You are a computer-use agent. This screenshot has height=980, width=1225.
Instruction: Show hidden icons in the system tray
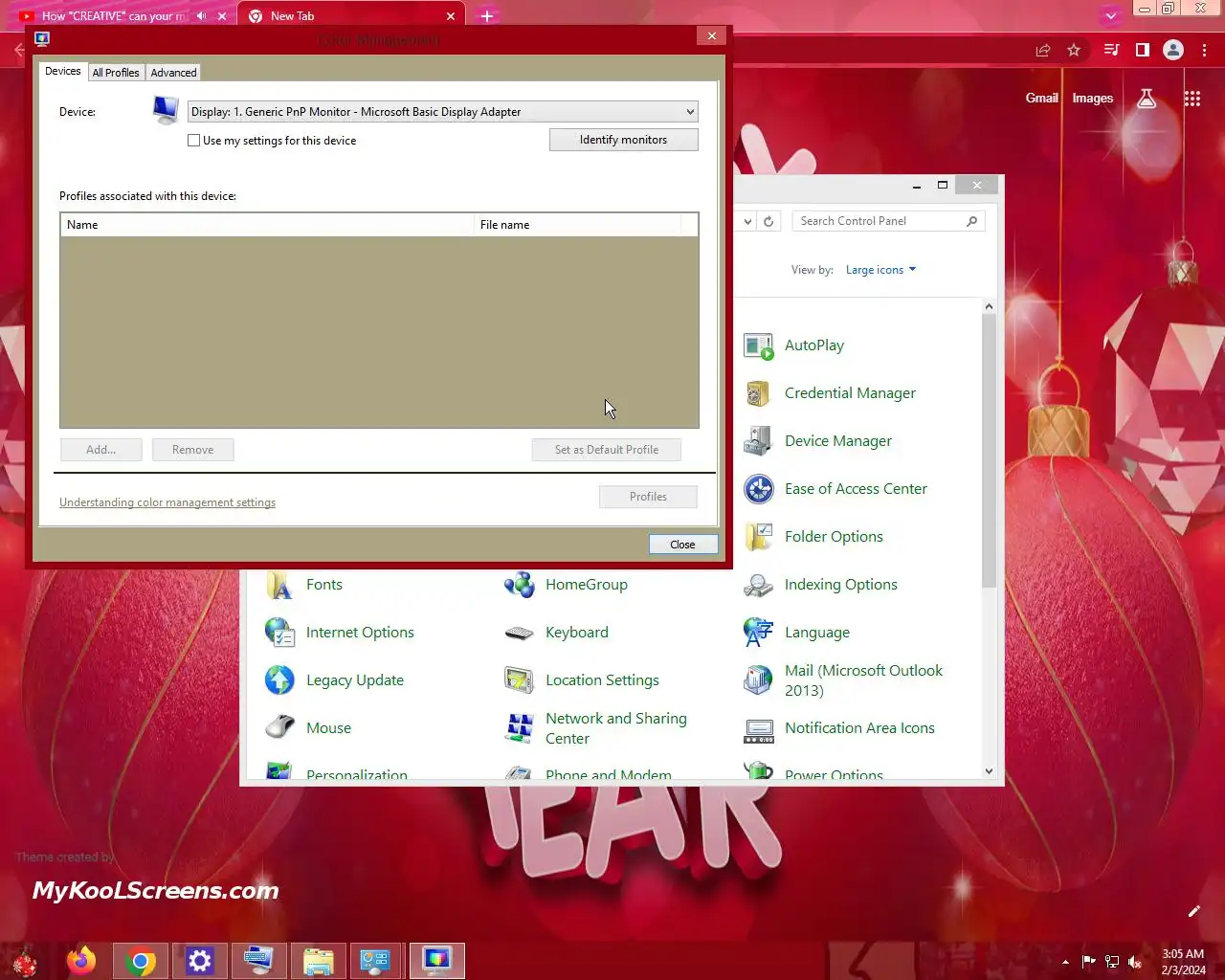click(1065, 962)
